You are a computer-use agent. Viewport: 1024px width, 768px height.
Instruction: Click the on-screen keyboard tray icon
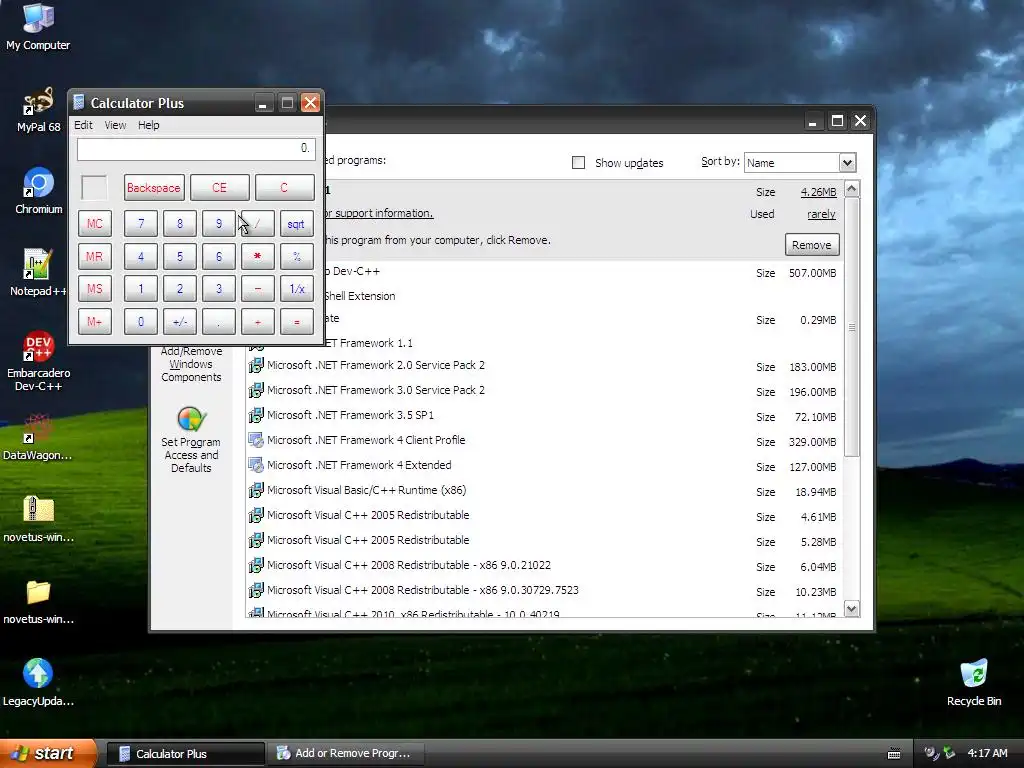894,754
